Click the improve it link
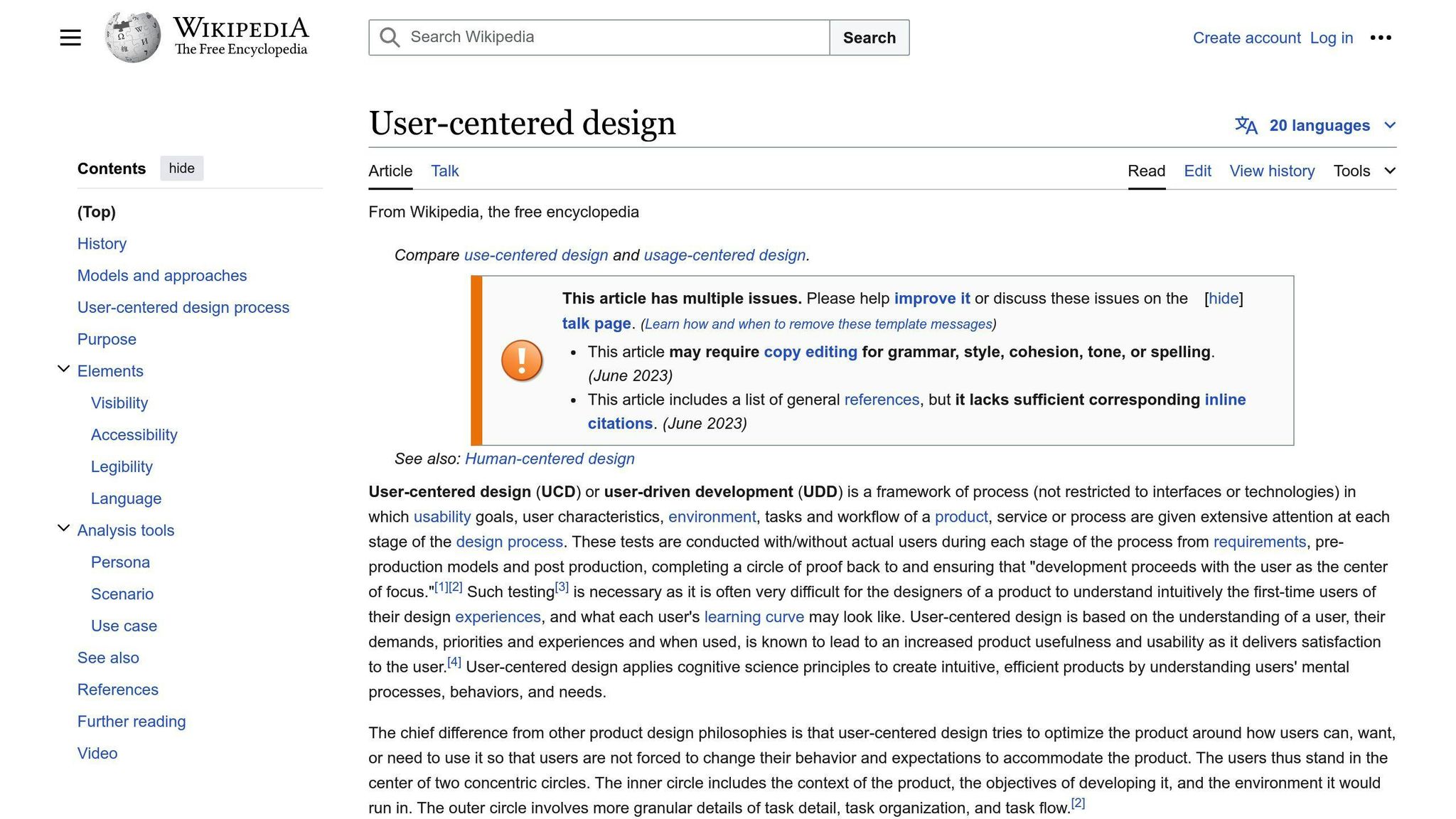 tap(932, 299)
